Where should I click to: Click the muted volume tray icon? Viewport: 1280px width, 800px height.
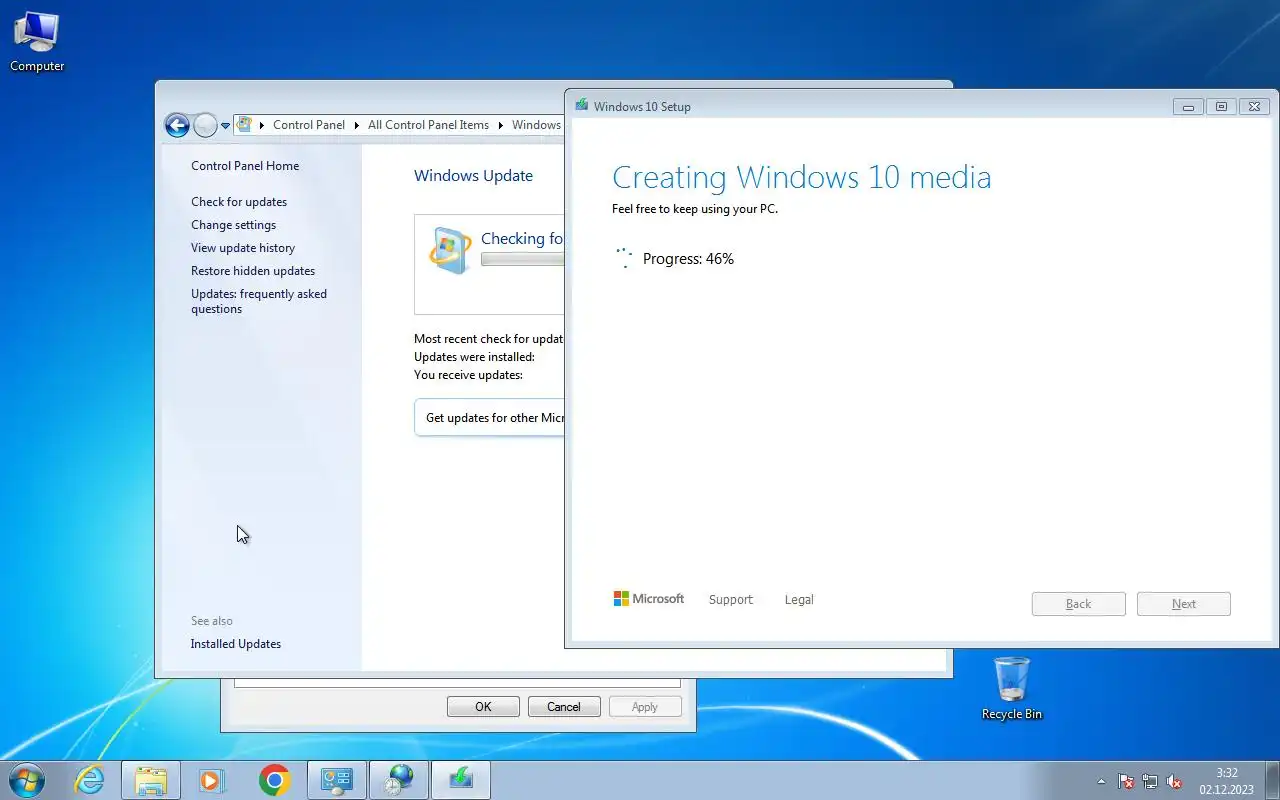click(x=1174, y=781)
